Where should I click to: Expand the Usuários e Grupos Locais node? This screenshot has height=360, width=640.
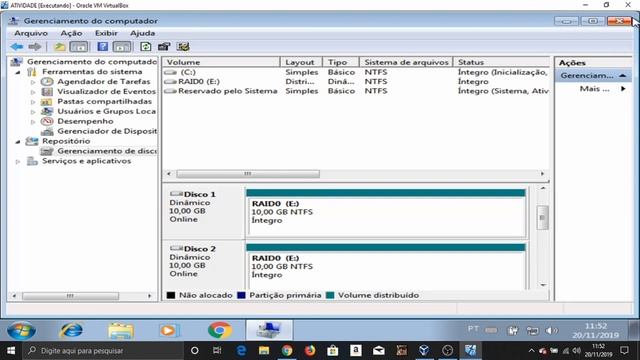click(33, 112)
